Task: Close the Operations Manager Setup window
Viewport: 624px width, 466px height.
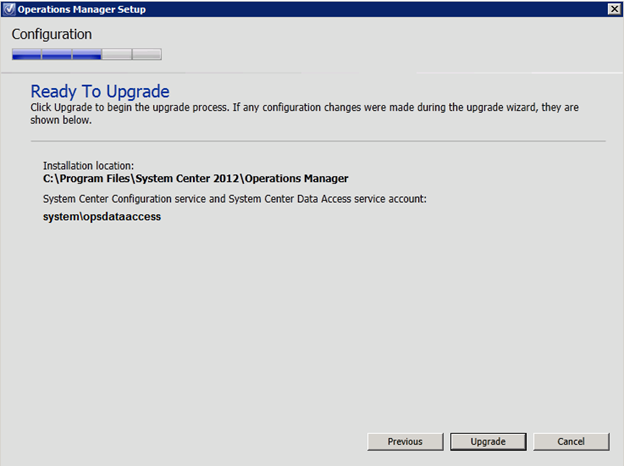Action: (614, 9)
